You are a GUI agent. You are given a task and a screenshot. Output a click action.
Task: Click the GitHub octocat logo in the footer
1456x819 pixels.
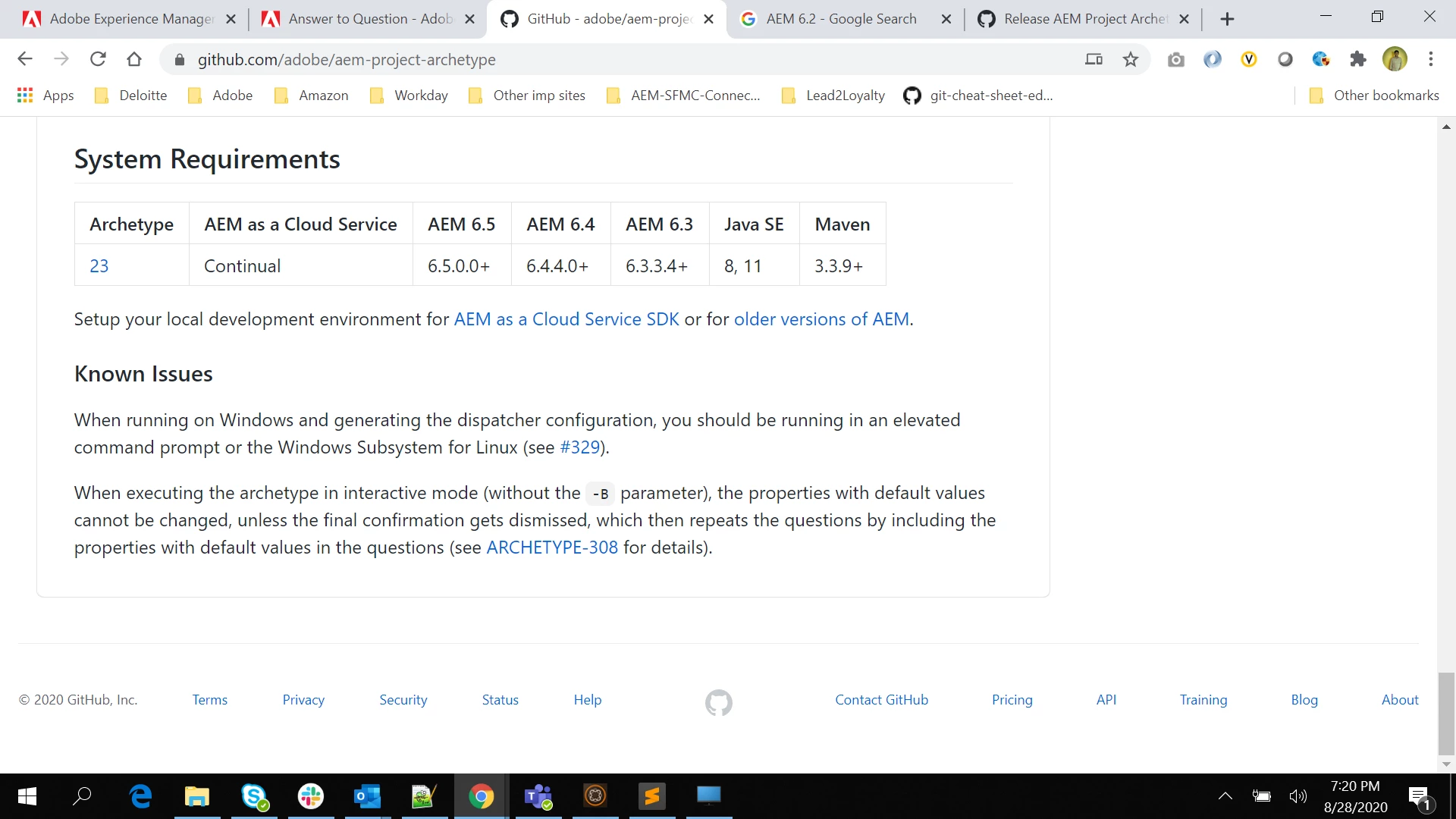718,702
